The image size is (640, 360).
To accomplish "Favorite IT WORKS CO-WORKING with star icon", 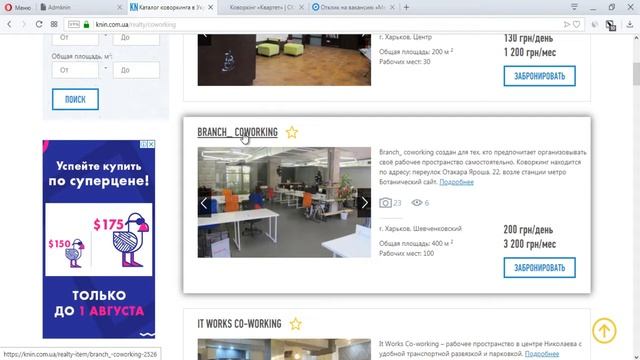I will 296,324.
